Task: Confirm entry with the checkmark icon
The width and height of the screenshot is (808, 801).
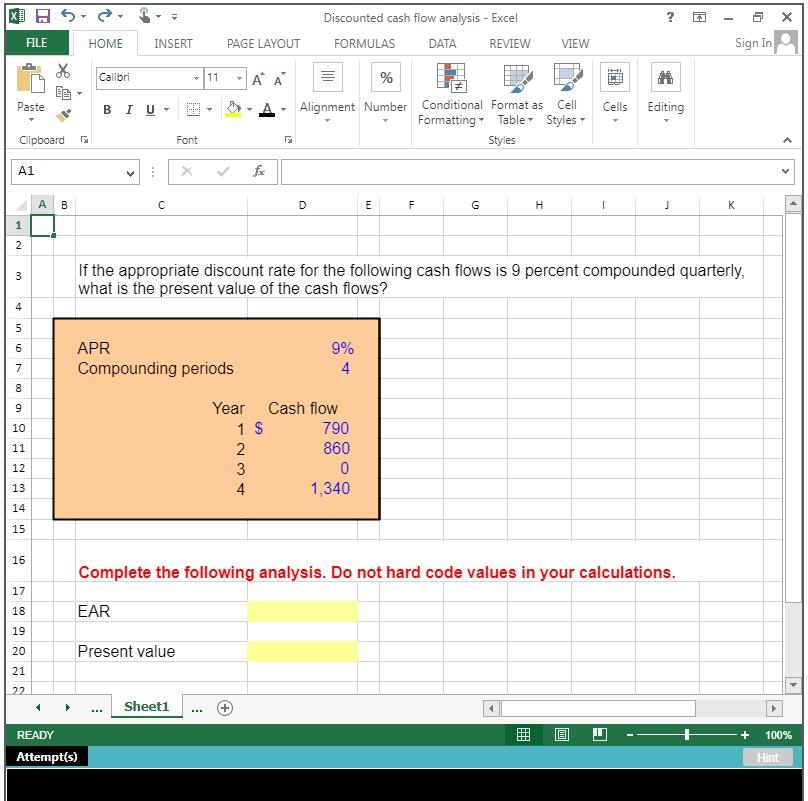Action: pyautogui.click(x=223, y=171)
